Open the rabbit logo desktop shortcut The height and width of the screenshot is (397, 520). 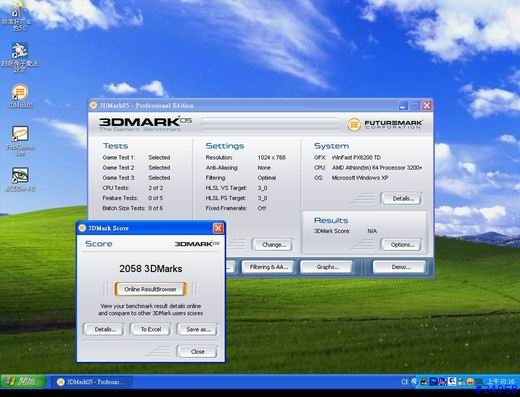tap(20, 57)
